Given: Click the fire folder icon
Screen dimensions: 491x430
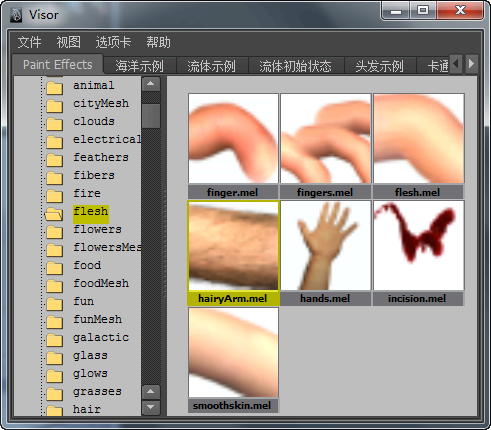Looking at the screenshot, I should [x=55, y=195].
